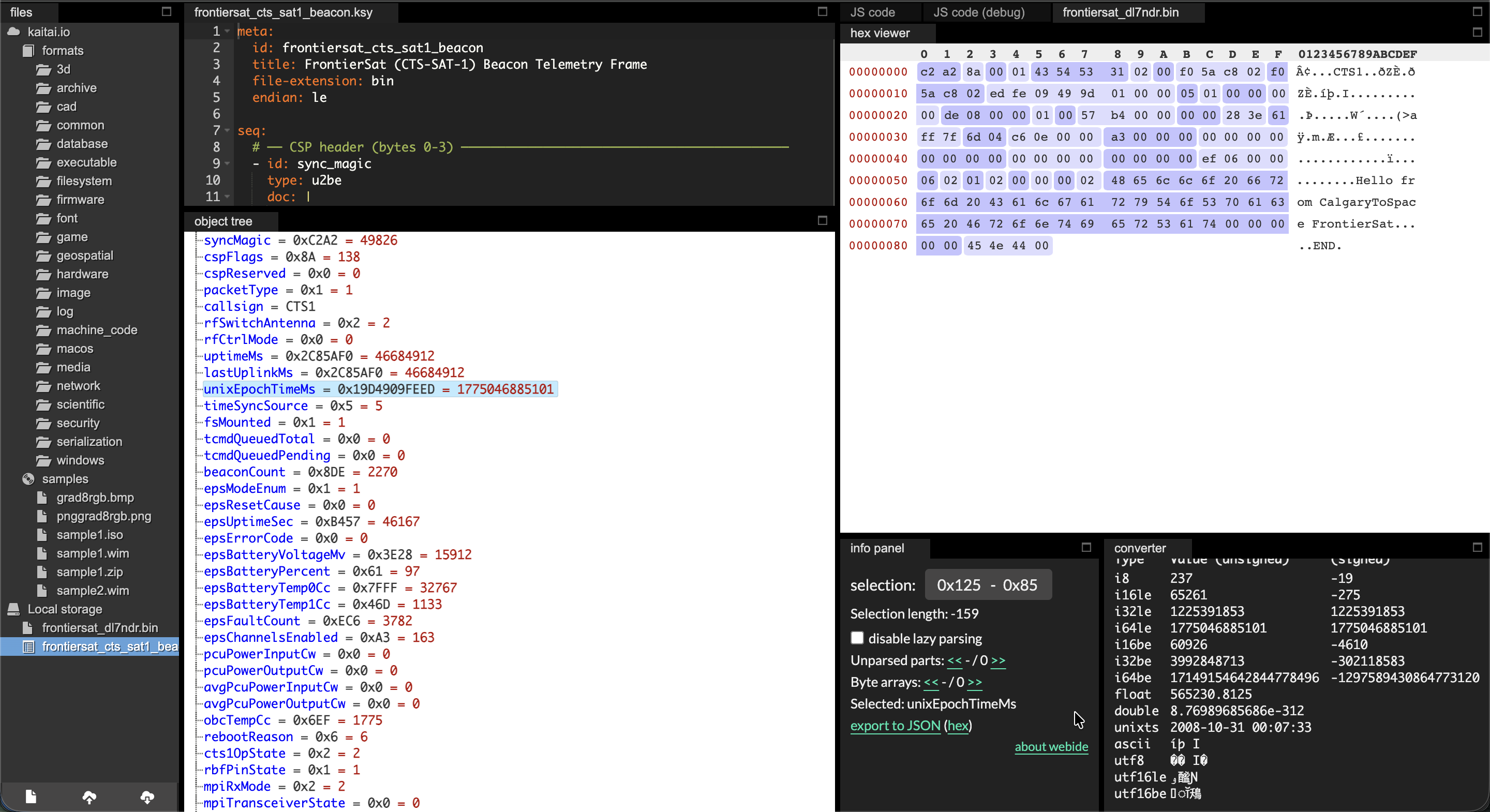Maximize the ksy editor panel
This screenshot has width=1490, height=812.
coord(823,11)
